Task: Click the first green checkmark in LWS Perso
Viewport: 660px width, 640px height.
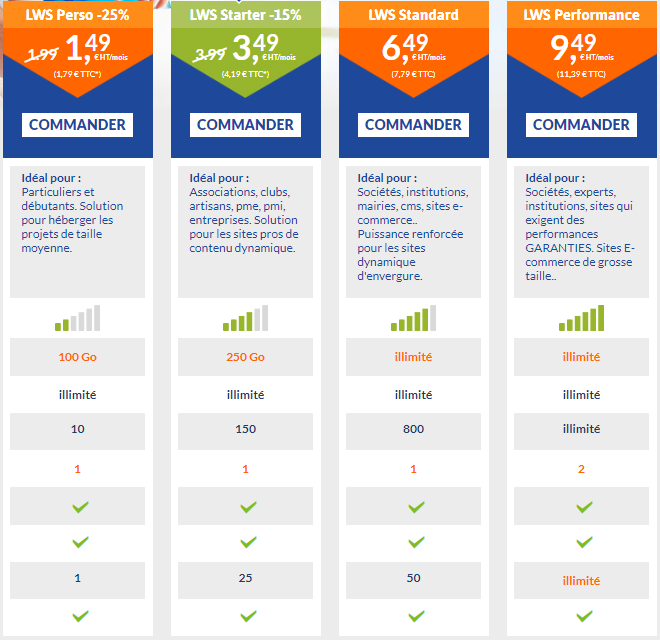Action: click(x=80, y=507)
